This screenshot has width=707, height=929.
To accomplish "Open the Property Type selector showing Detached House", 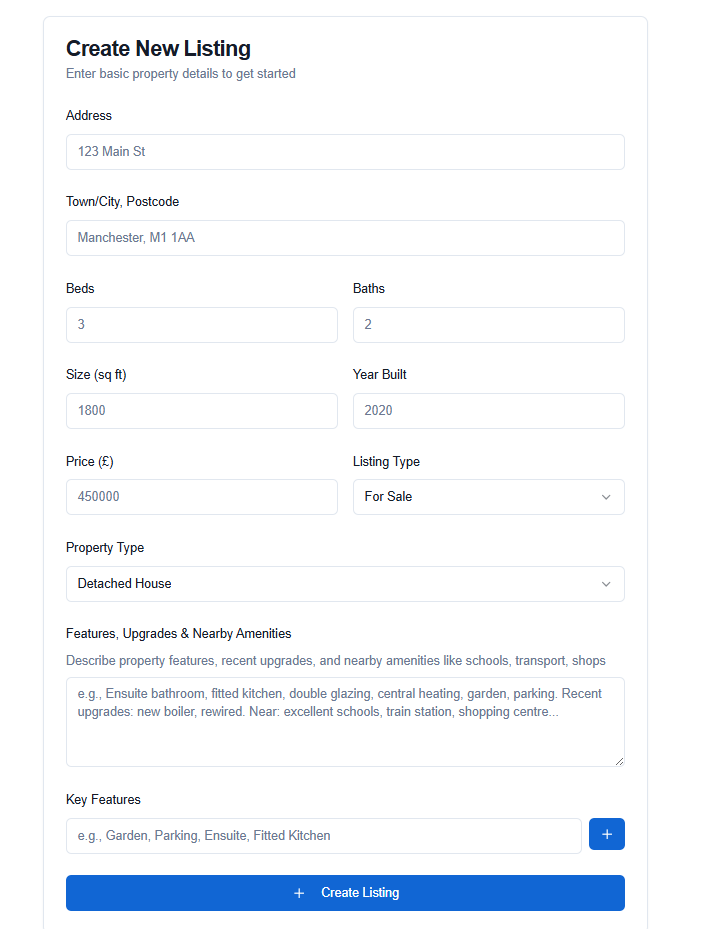I will pyautogui.click(x=345, y=584).
